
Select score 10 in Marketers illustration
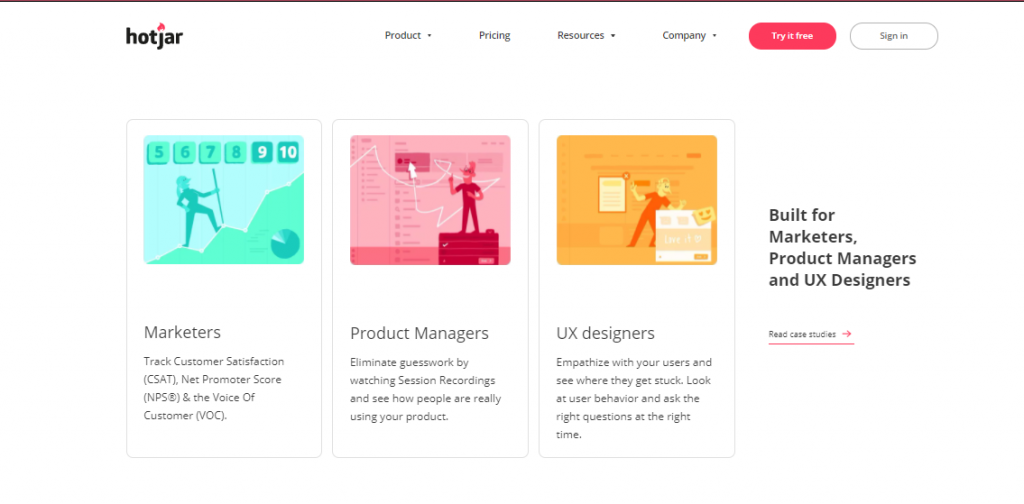288,153
